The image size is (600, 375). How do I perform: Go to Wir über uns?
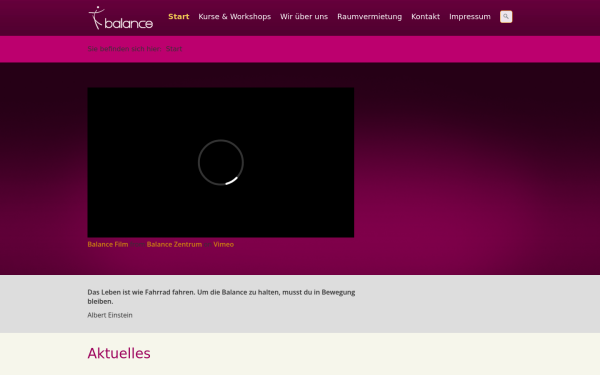point(304,16)
